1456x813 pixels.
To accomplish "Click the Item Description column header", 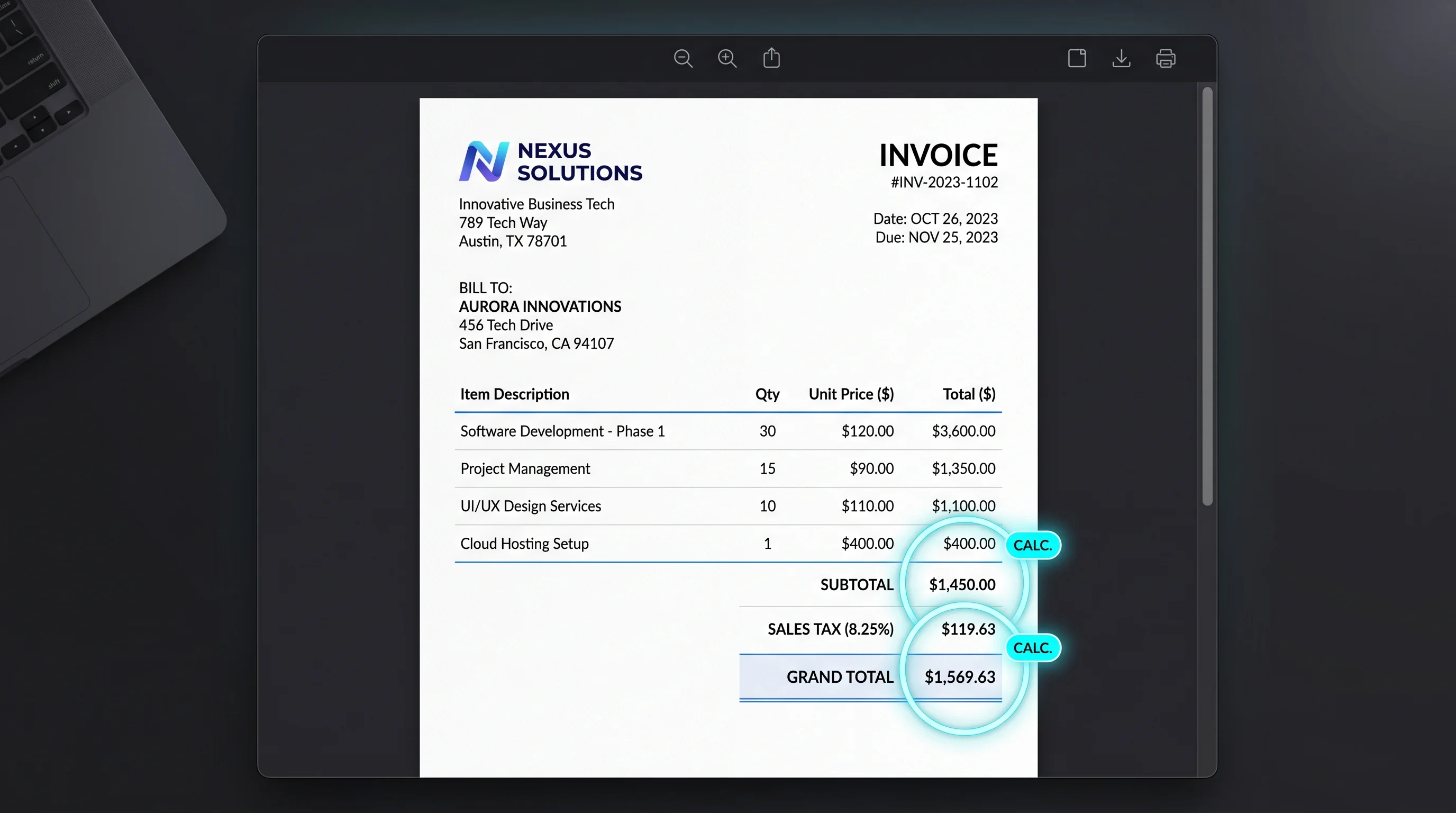I will tap(514, 394).
